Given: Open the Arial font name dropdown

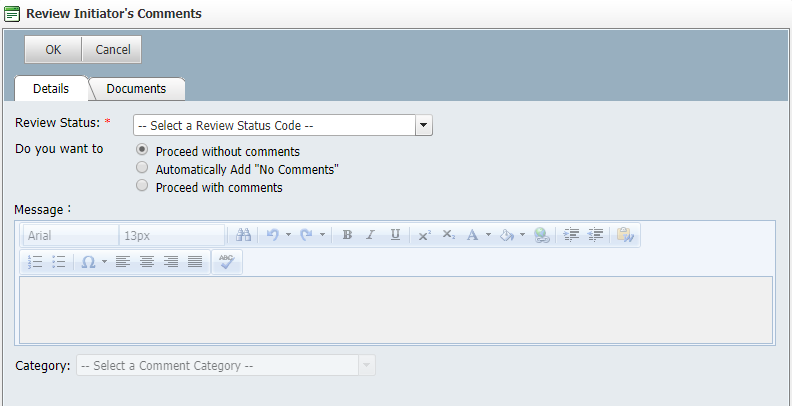Looking at the screenshot, I should click(71, 235).
